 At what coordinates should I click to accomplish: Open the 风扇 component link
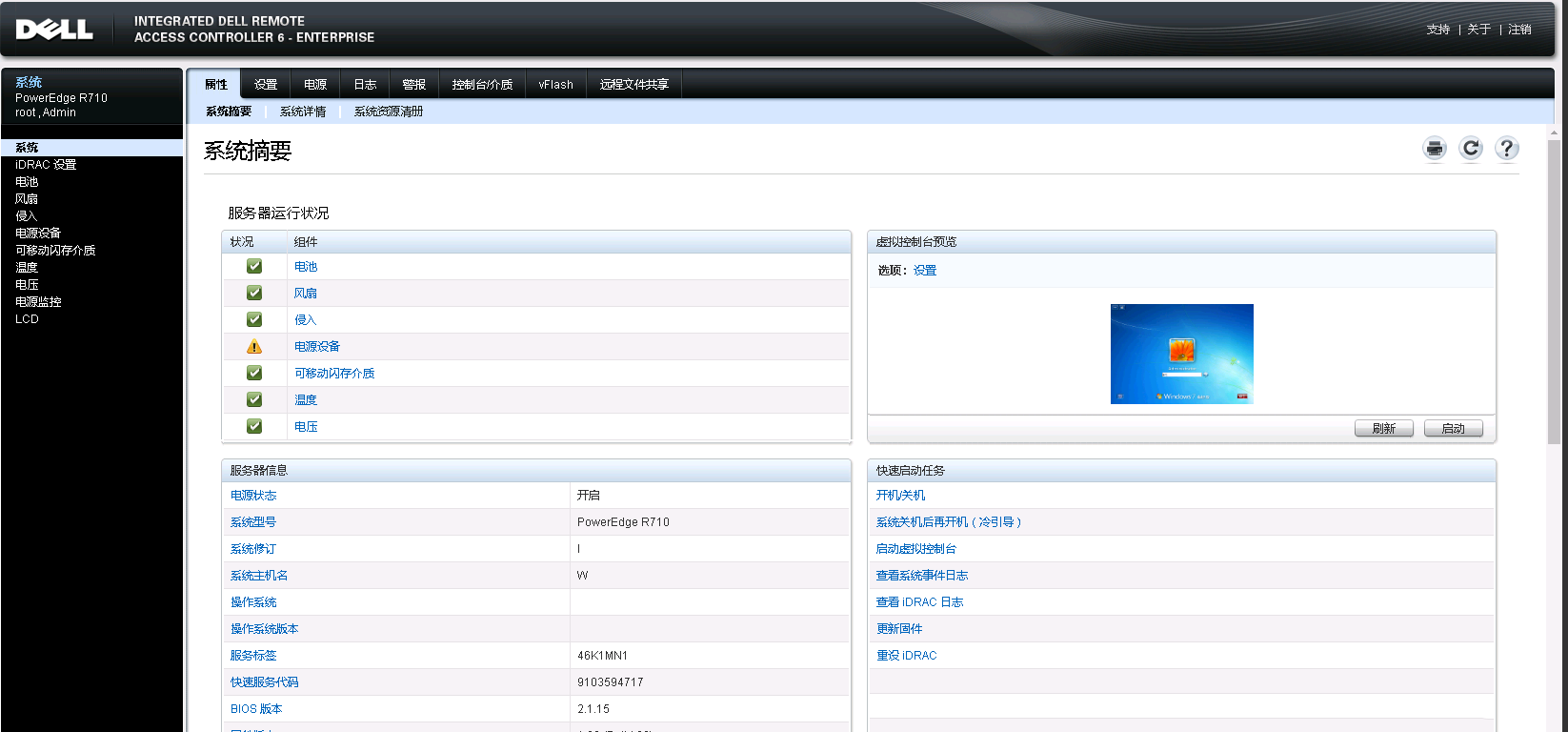click(x=306, y=294)
